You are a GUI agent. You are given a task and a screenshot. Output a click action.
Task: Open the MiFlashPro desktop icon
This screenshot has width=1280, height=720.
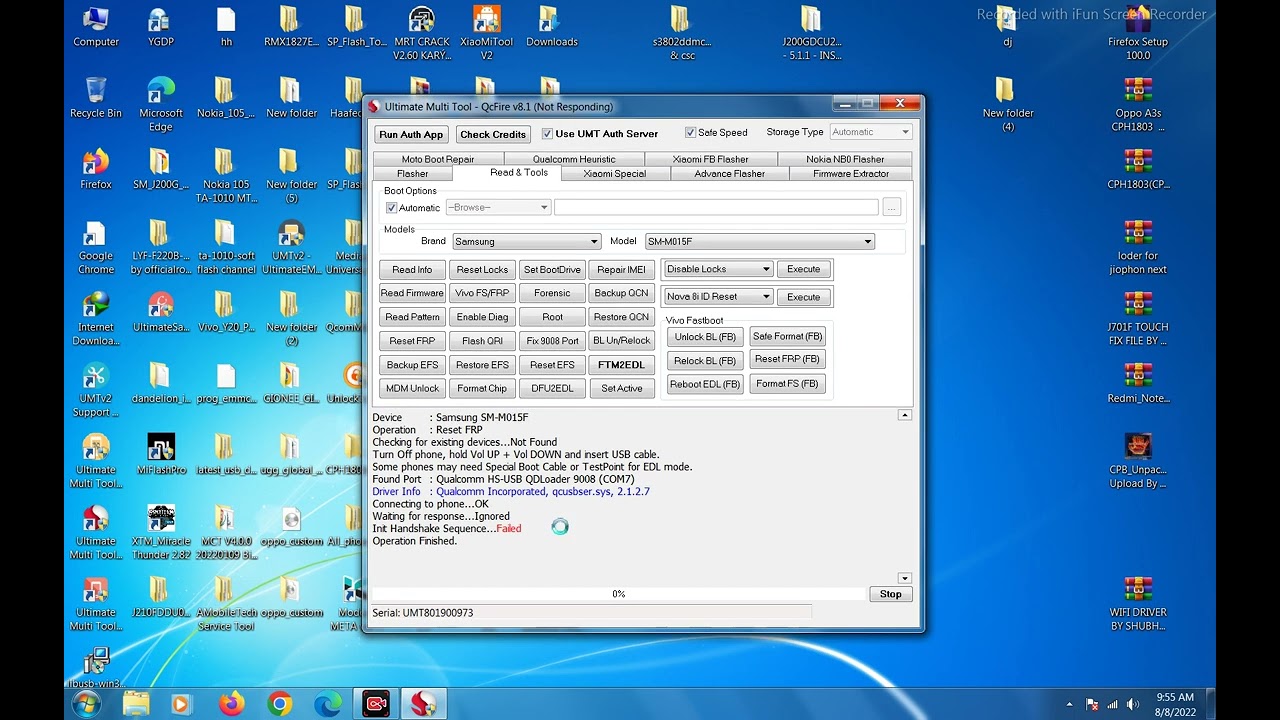tap(161, 454)
